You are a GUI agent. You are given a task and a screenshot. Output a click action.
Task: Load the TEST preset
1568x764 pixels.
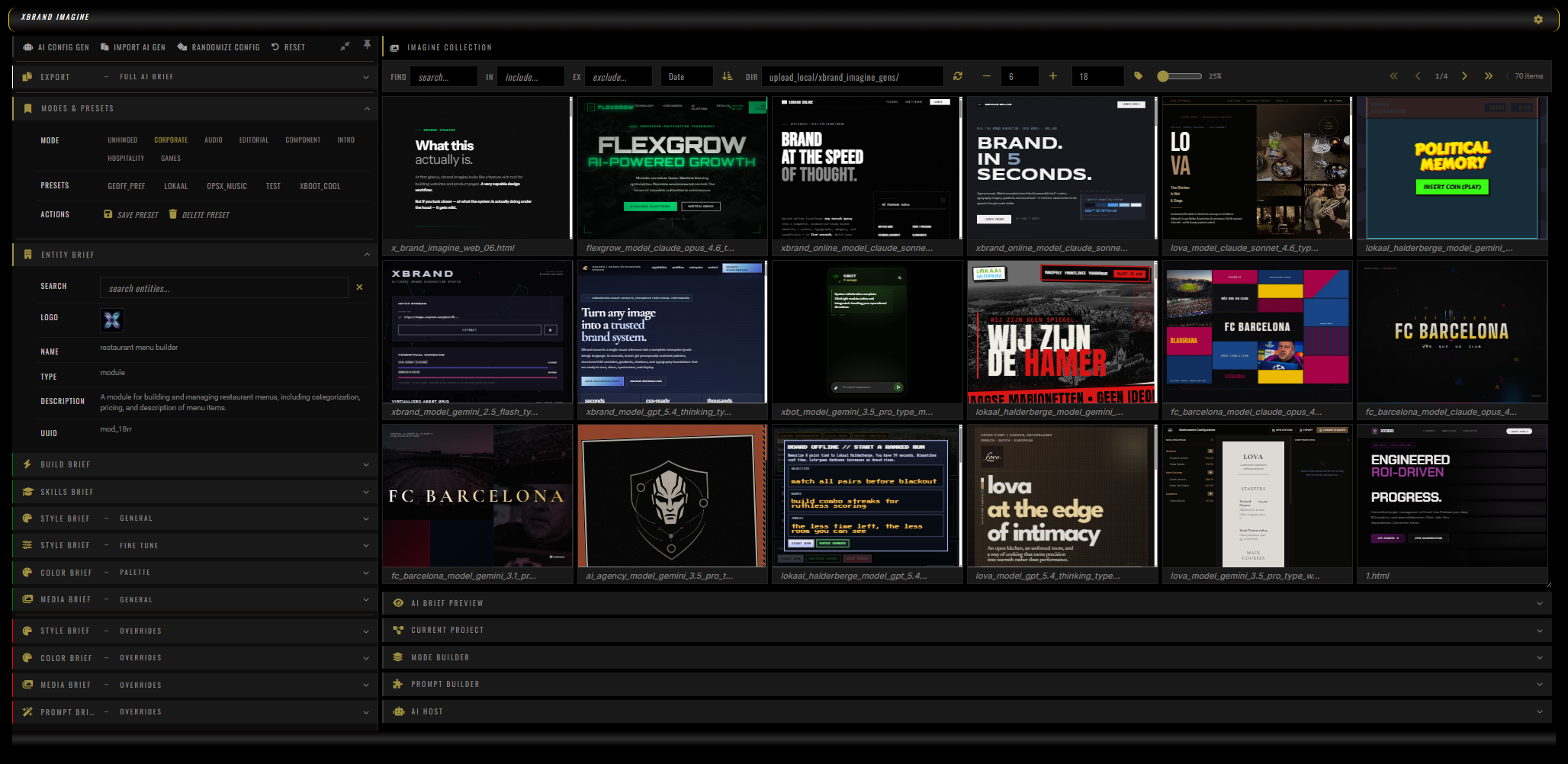tap(273, 186)
